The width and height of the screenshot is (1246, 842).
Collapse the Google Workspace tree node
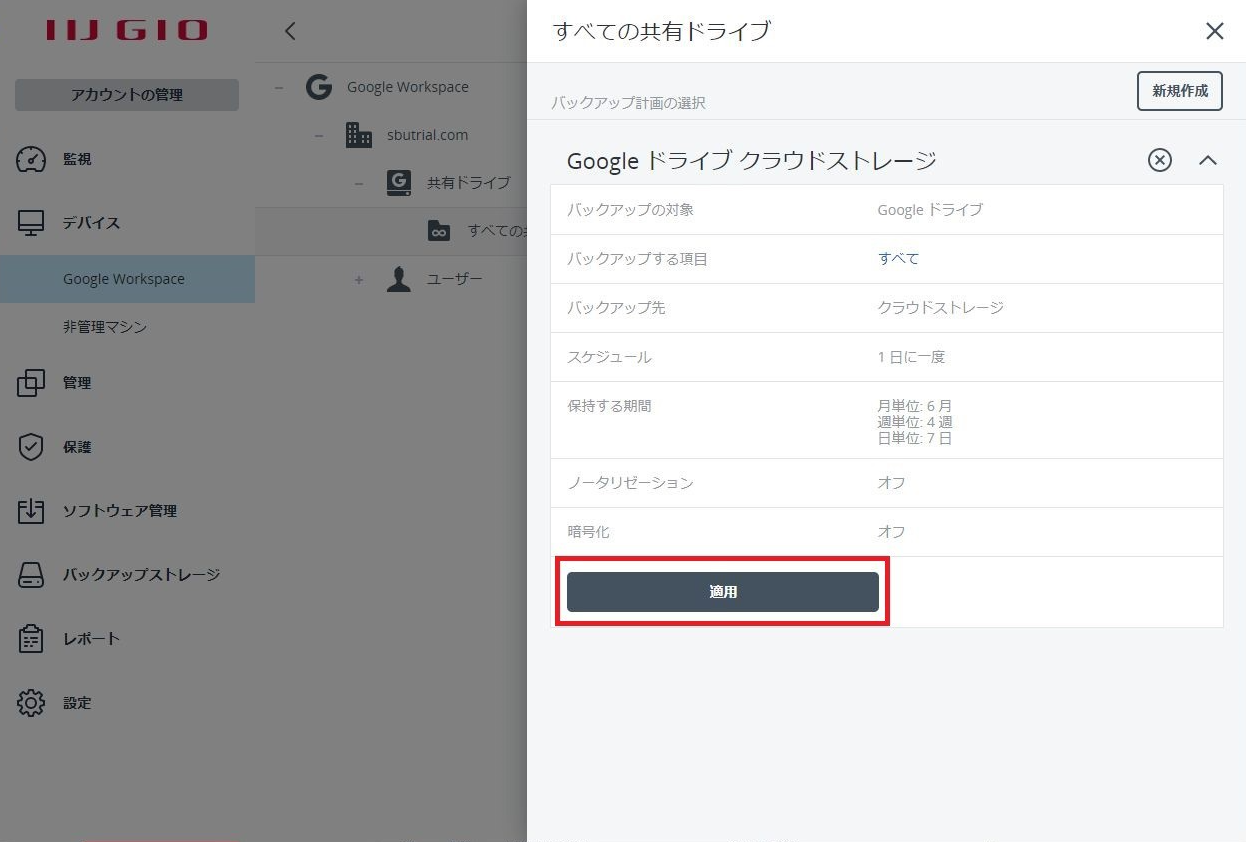coord(279,87)
